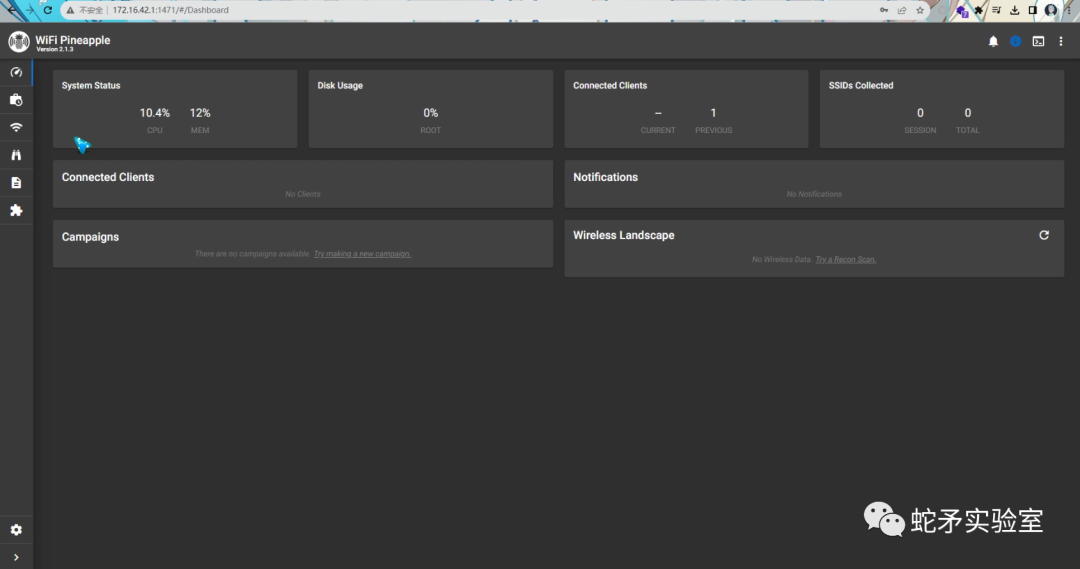Image resolution: width=1080 pixels, height=569 pixels.
Task: Bookmark this page with the star icon
Action: coord(920,10)
